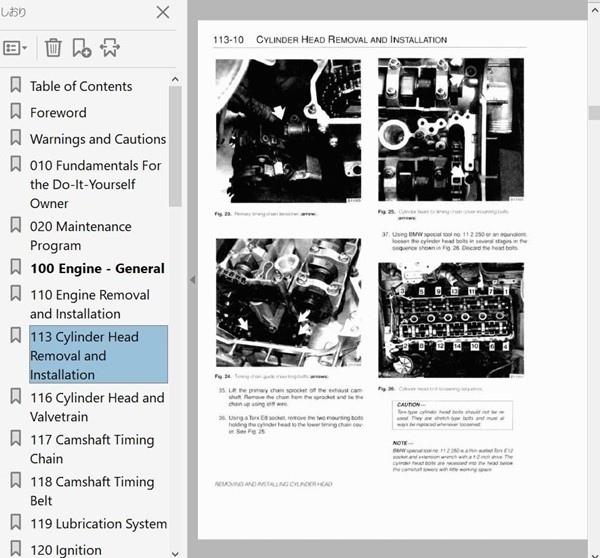Find the current bookmark icon

[x=110, y=47]
